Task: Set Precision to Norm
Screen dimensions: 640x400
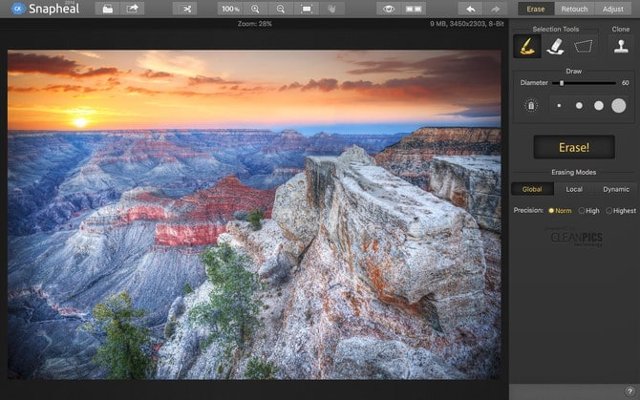Action: 551,210
